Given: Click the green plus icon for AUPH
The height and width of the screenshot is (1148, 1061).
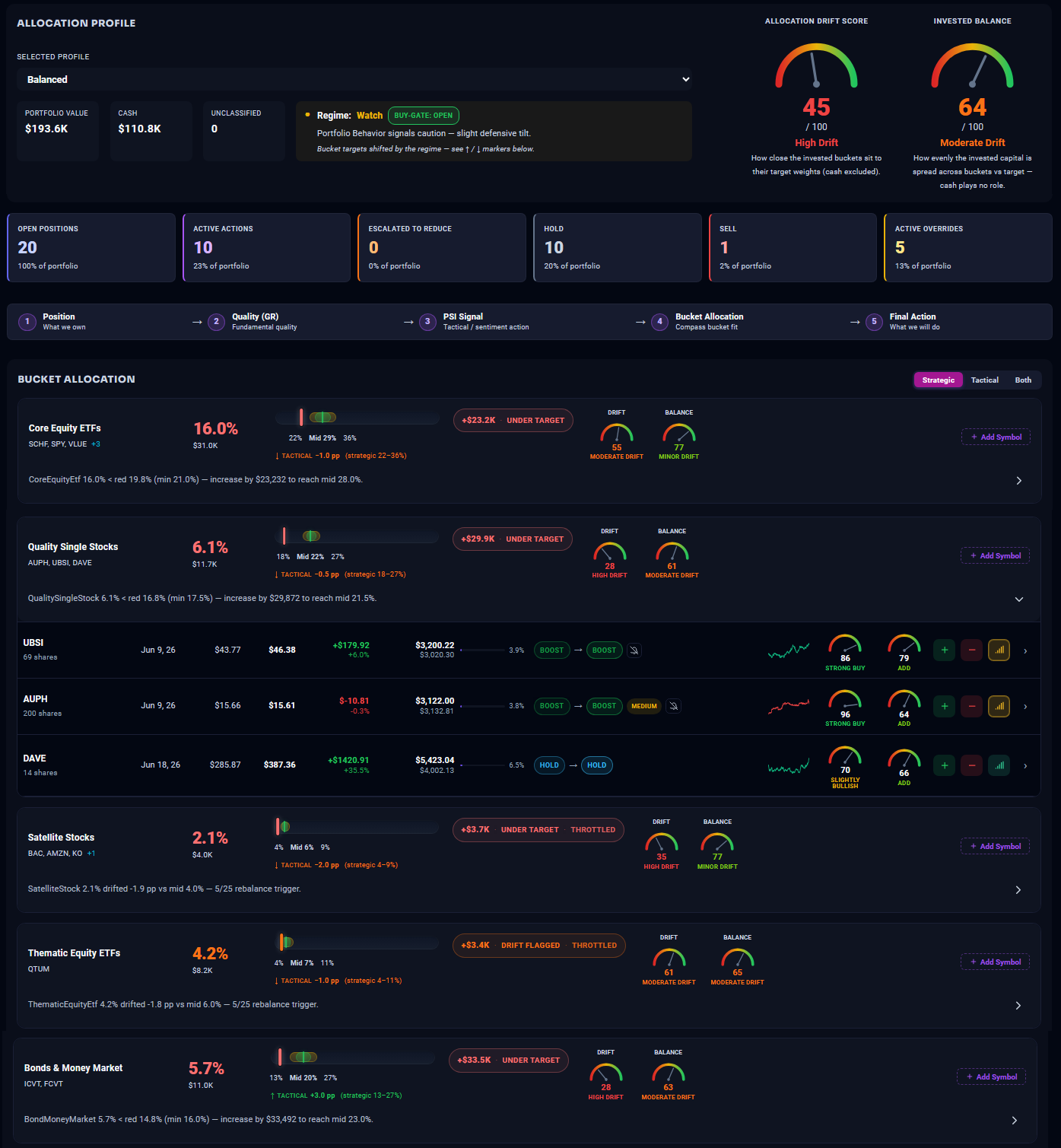Looking at the screenshot, I should click(x=944, y=706).
